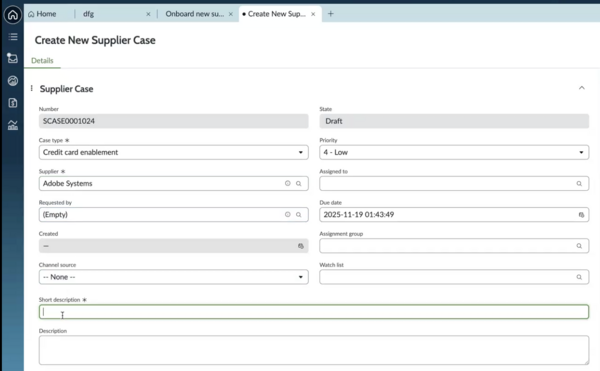Open the Case type dropdown

173,152
